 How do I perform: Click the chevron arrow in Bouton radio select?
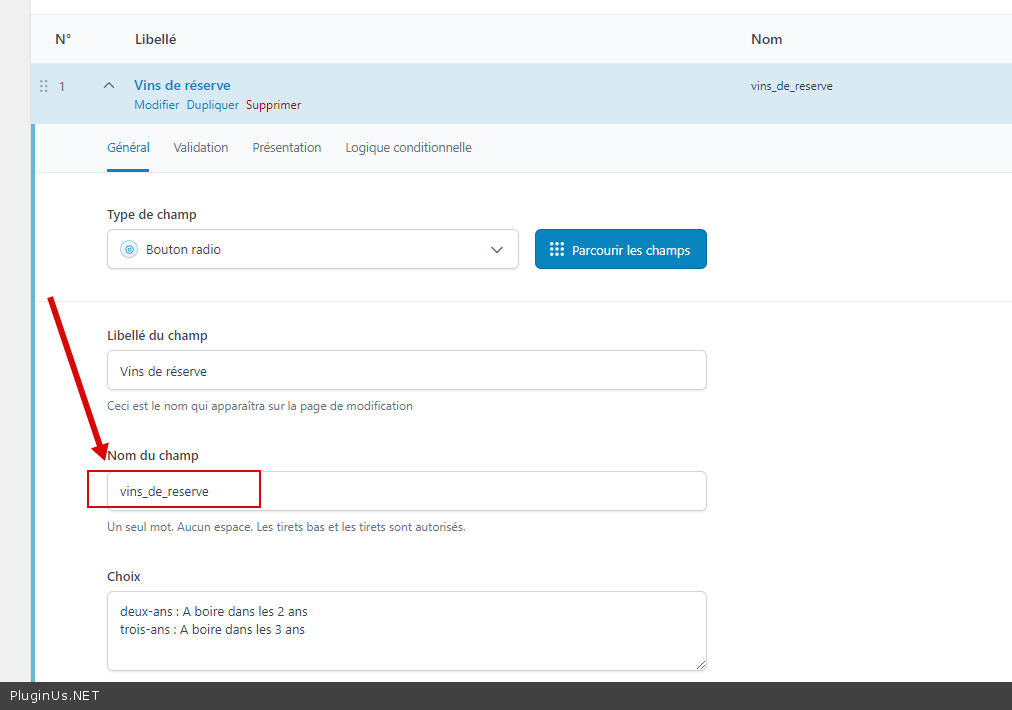click(x=497, y=250)
